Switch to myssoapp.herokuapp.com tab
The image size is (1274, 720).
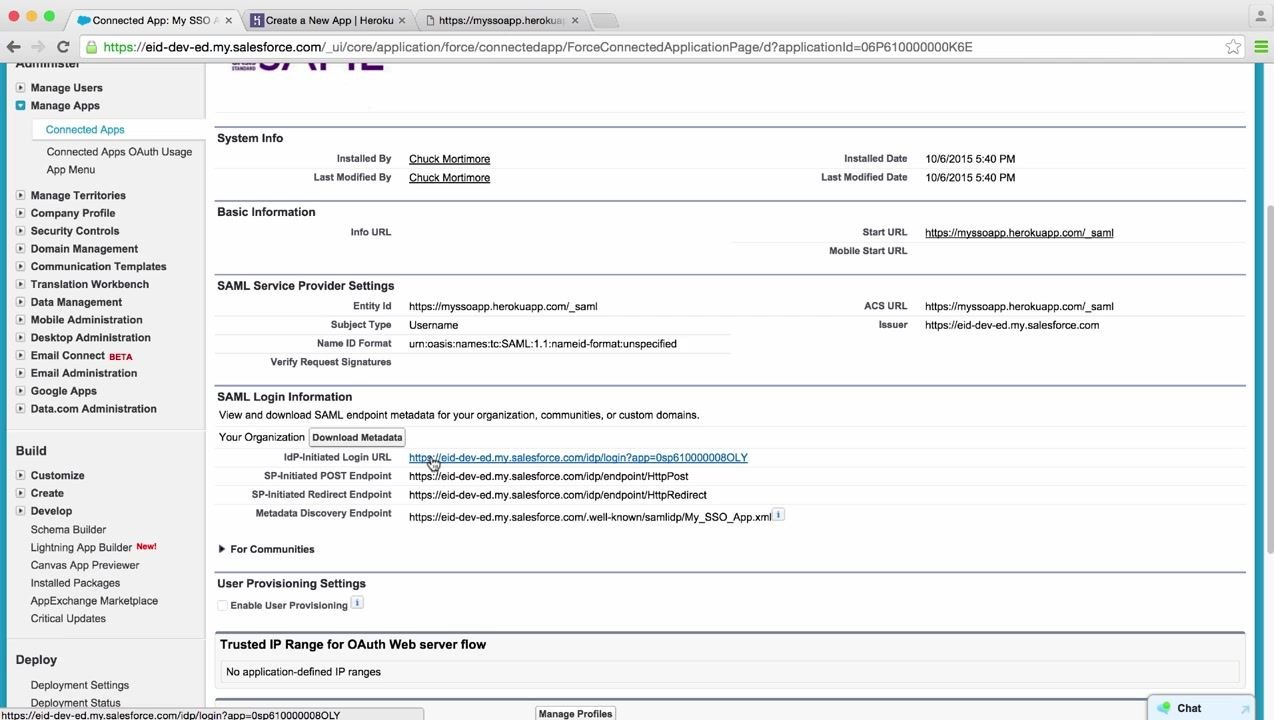pos(501,20)
